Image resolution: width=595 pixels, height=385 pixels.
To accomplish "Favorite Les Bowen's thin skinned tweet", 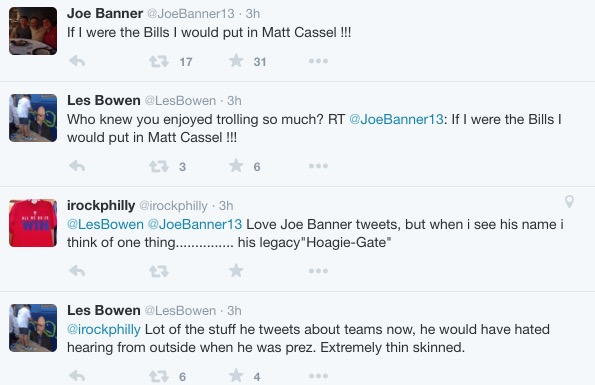I will point(236,376).
